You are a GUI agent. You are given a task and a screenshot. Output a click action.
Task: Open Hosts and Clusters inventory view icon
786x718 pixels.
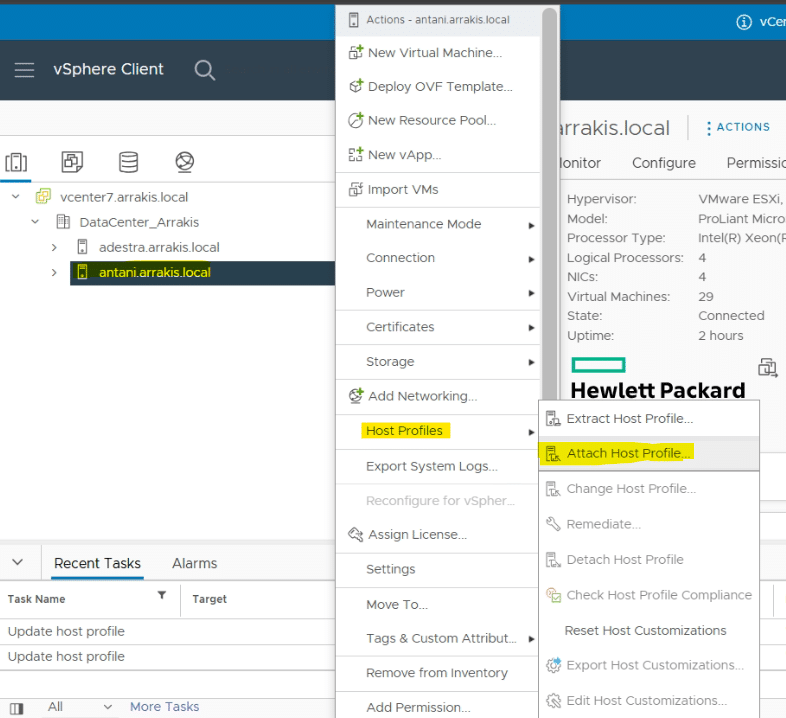click(x=16, y=162)
